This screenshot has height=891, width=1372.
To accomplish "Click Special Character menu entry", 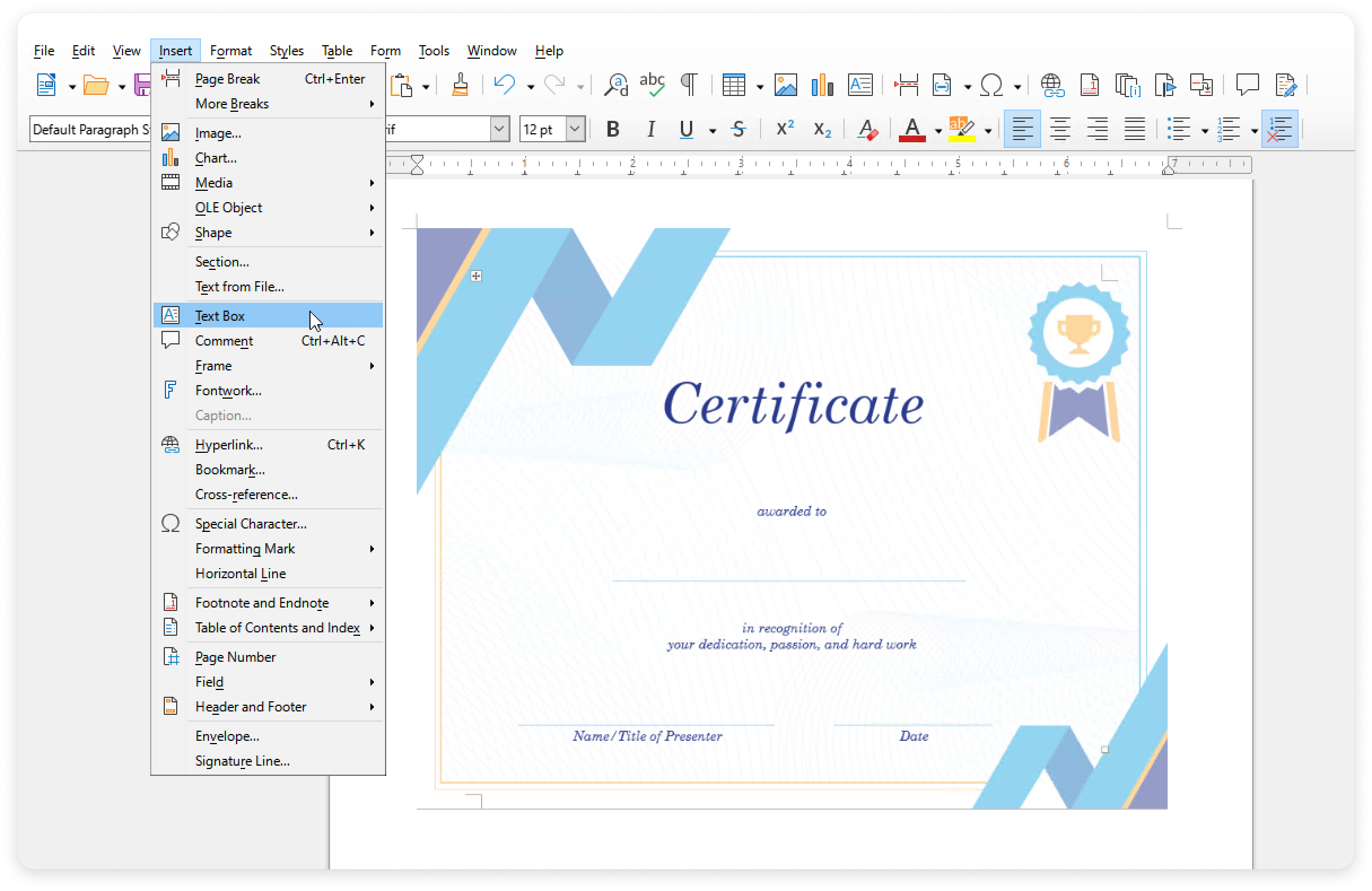I will (251, 524).
